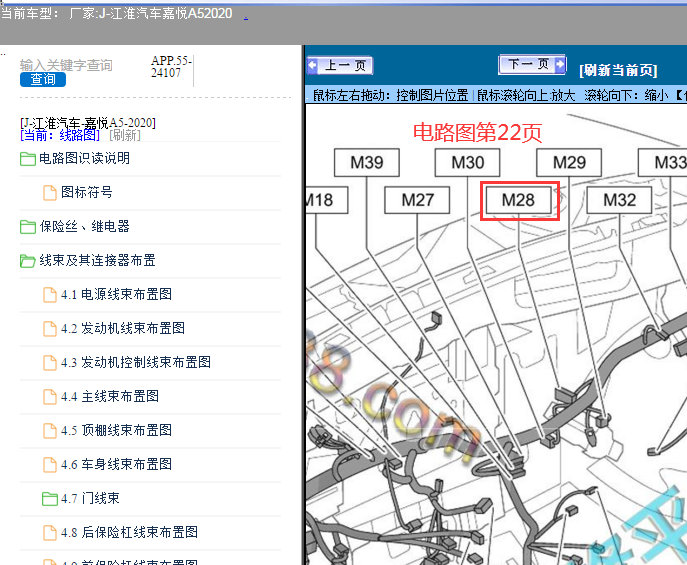
Task: Click the 电路图第22页 title text
Action: pos(478,133)
